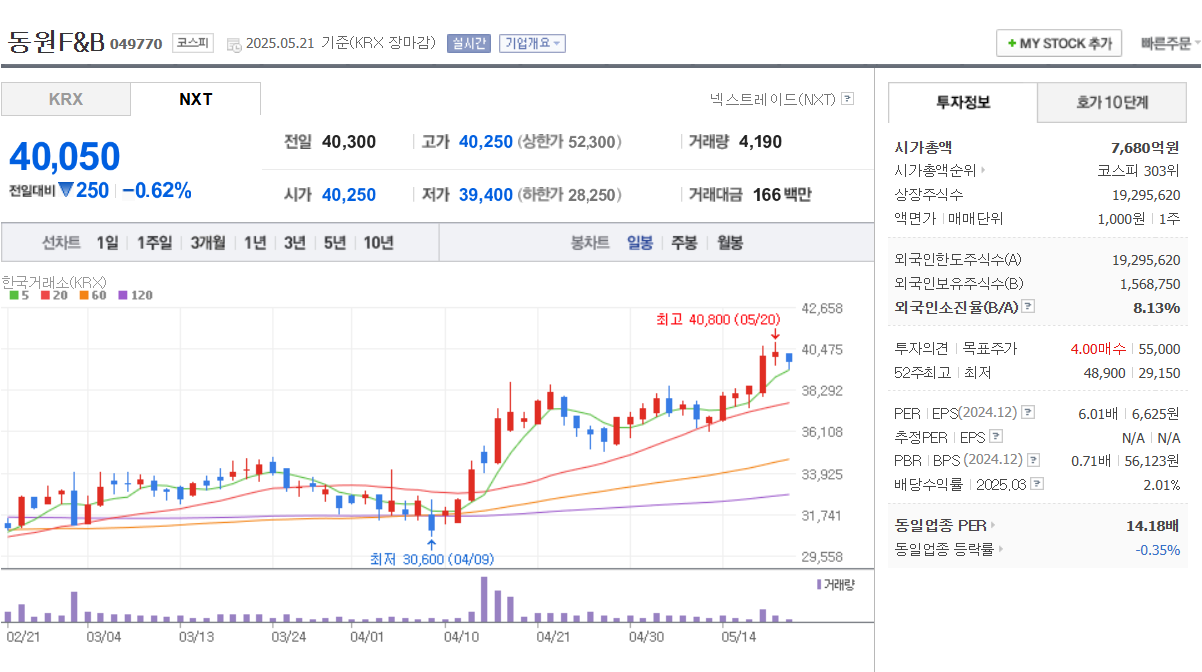Image resolution: width=1202 pixels, height=672 pixels.
Task: Expand the 동일업종 등락률 arrow
Action: tap(1001, 549)
